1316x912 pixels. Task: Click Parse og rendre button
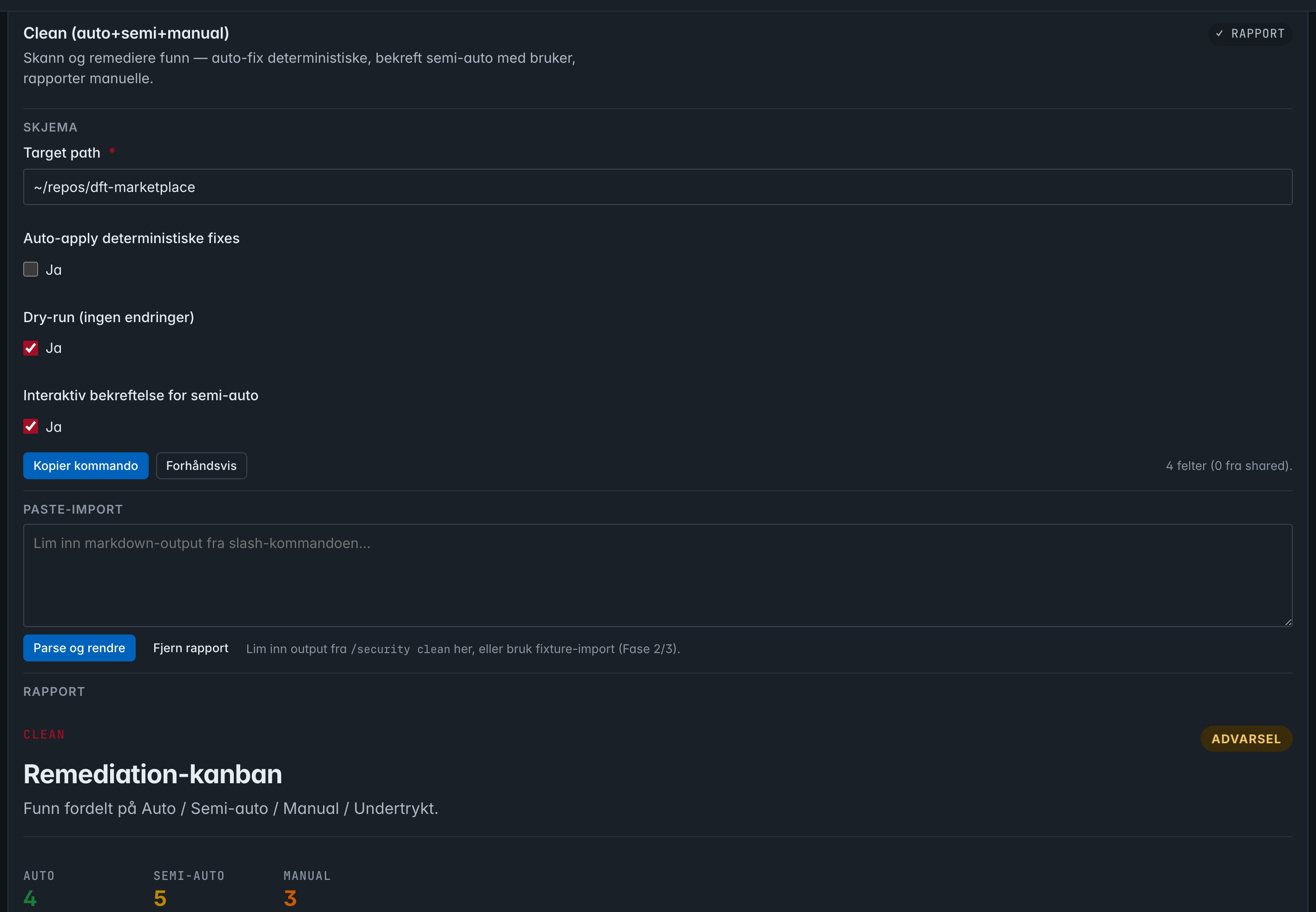tap(79, 648)
